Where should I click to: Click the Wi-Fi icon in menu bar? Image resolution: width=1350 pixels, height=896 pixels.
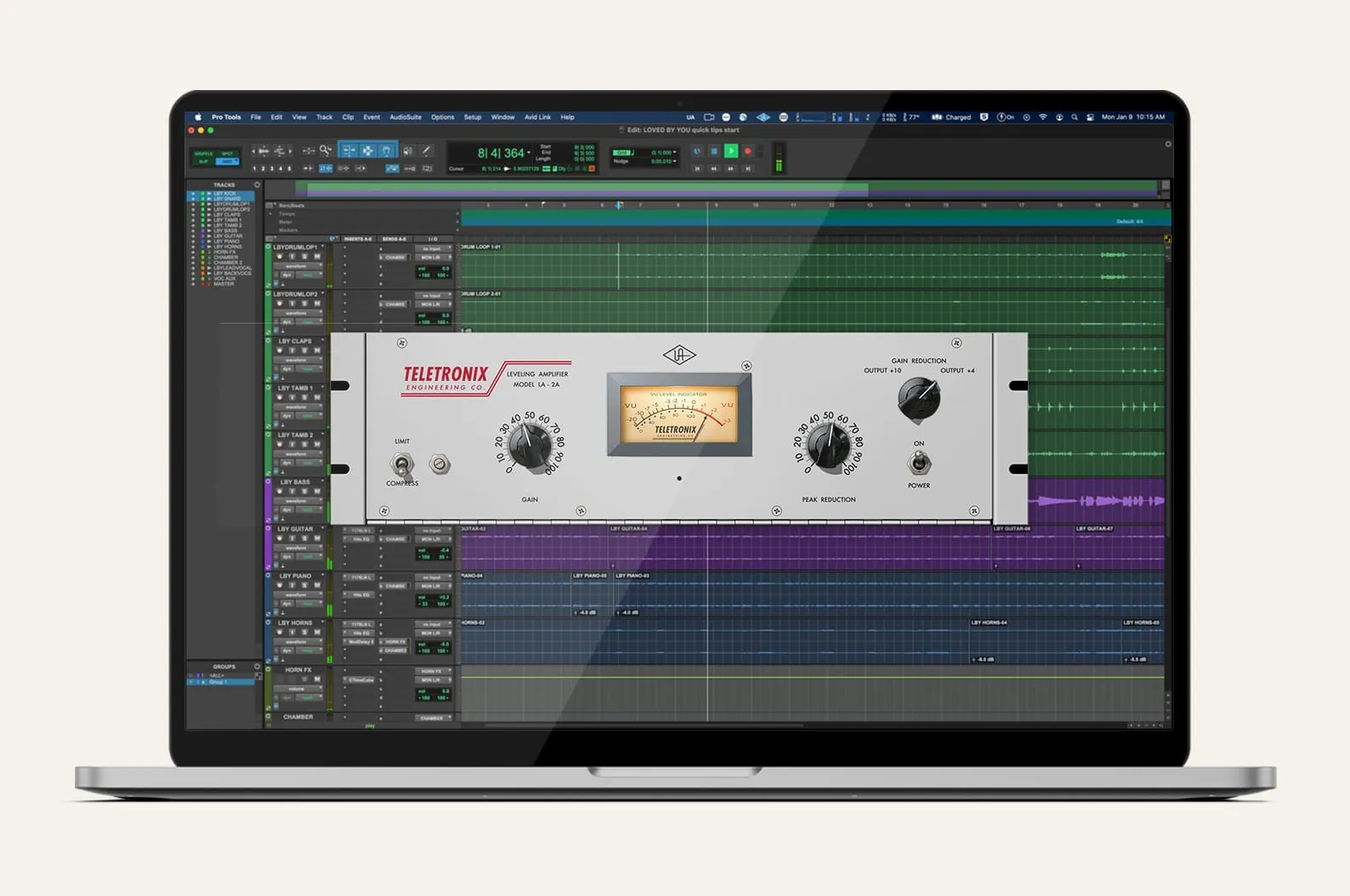(1043, 117)
